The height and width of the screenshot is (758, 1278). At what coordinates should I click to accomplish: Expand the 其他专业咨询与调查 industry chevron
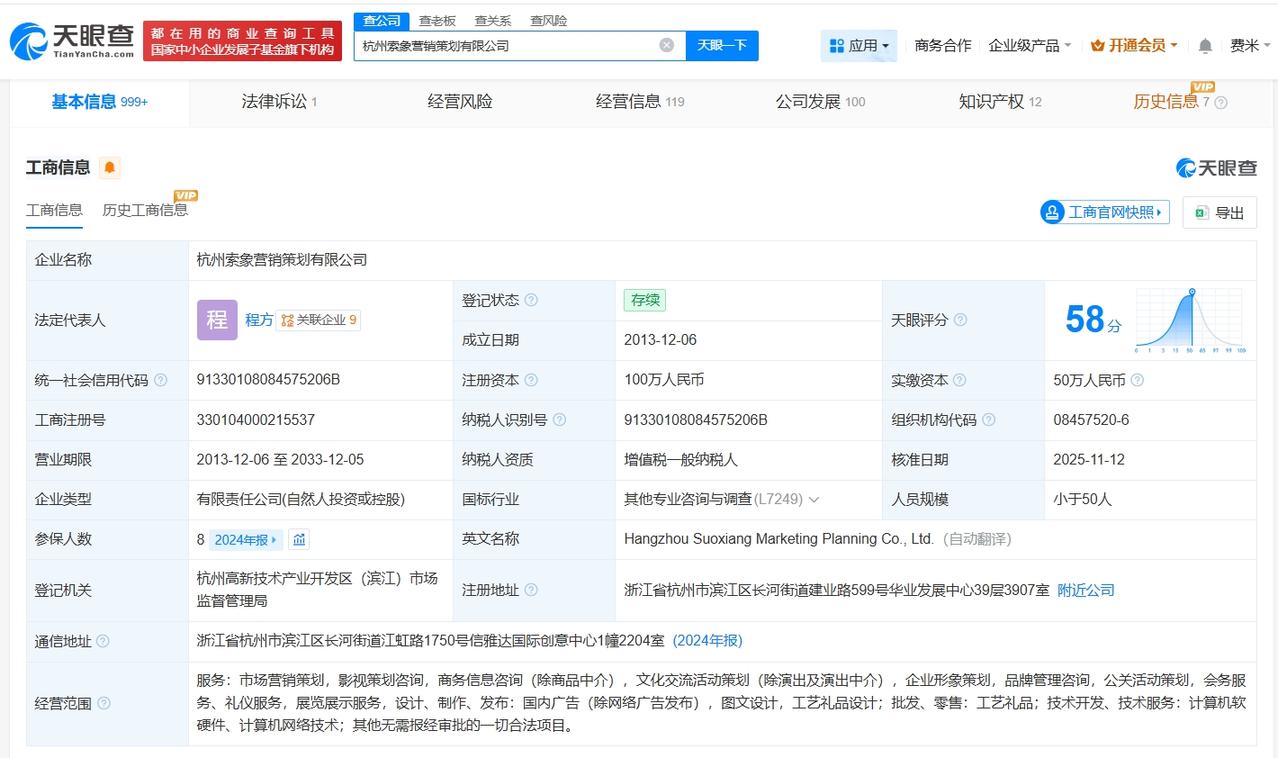[x=814, y=500]
